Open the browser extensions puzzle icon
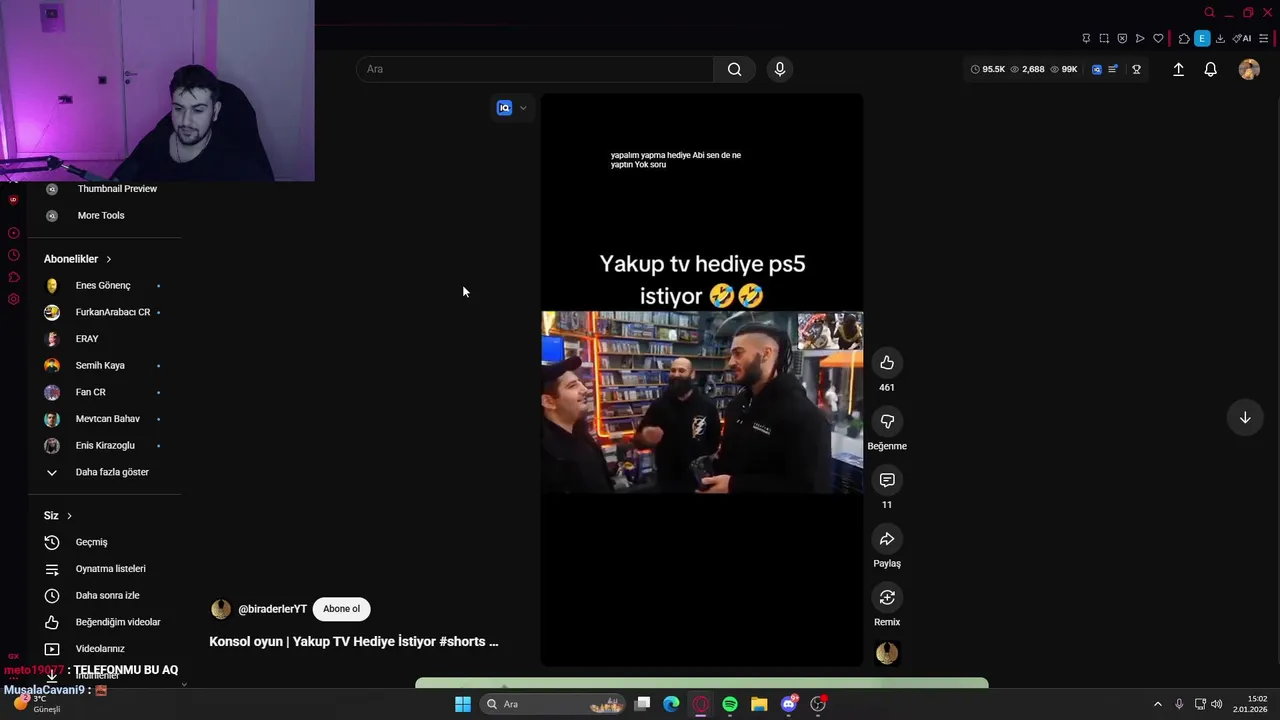This screenshot has width=1280, height=720. pyautogui.click(x=1184, y=38)
